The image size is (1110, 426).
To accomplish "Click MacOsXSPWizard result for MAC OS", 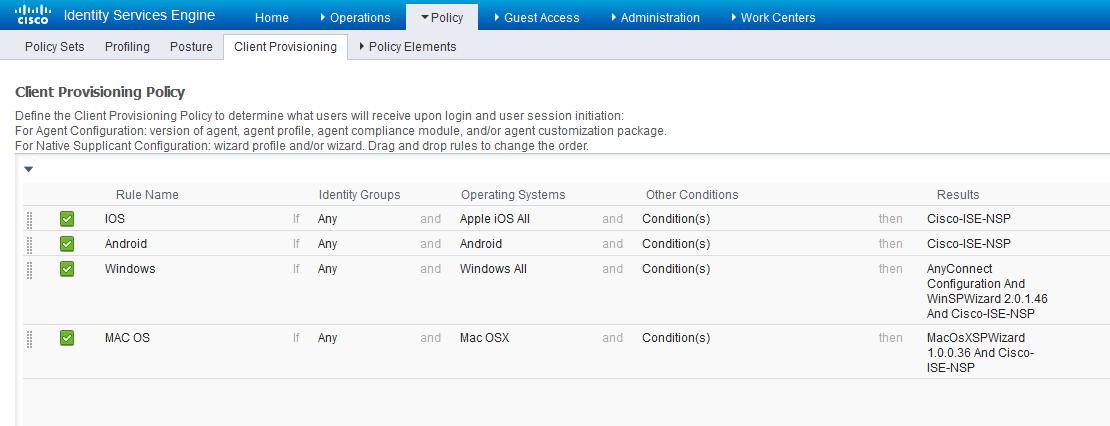I will click(981, 353).
